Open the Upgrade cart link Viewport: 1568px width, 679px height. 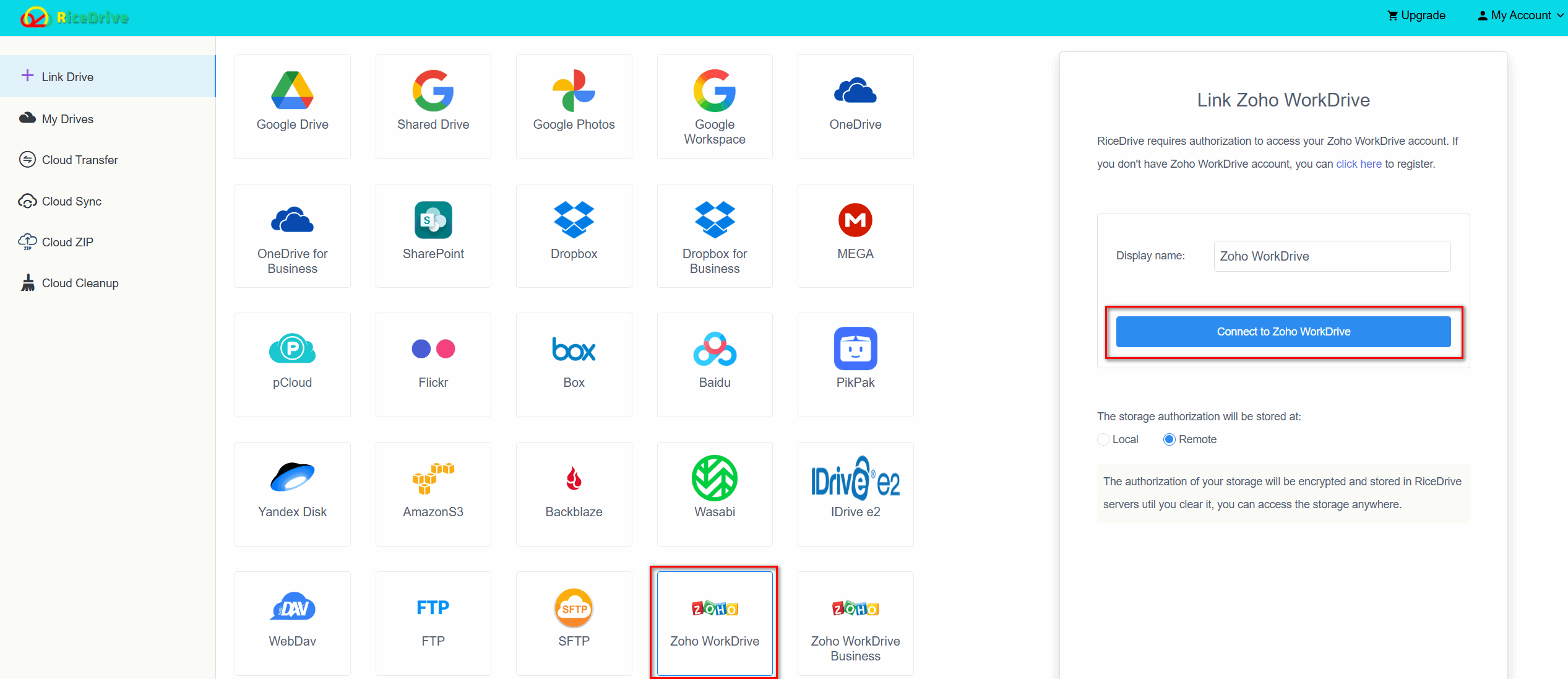click(1416, 15)
